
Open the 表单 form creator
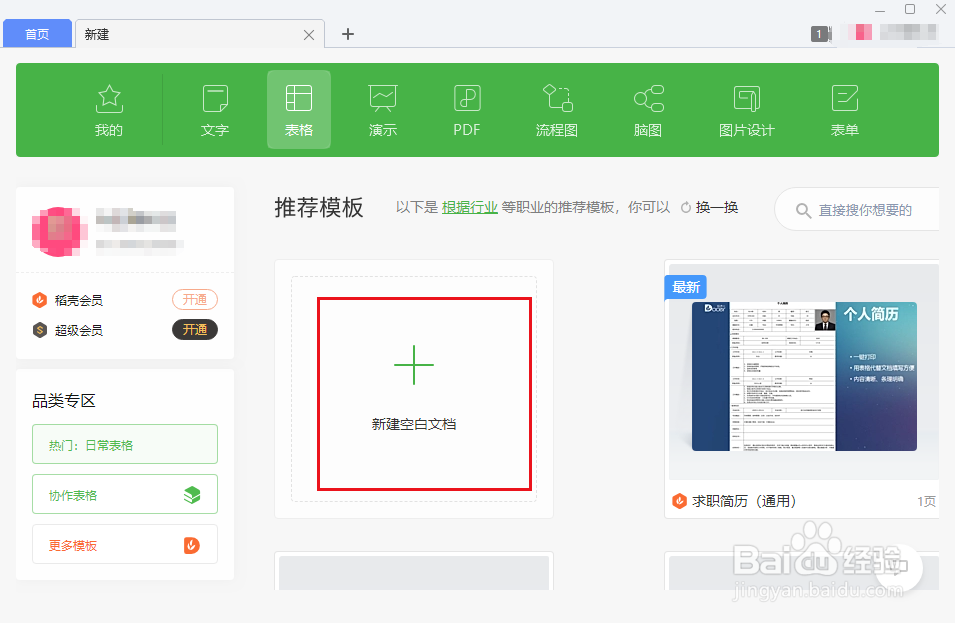click(x=844, y=110)
